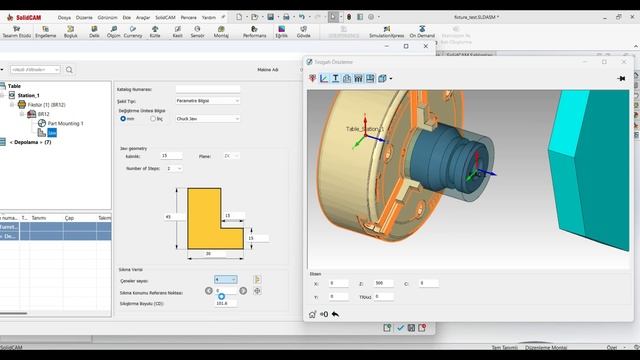Click the home view icon below viewer

pos(312,314)
